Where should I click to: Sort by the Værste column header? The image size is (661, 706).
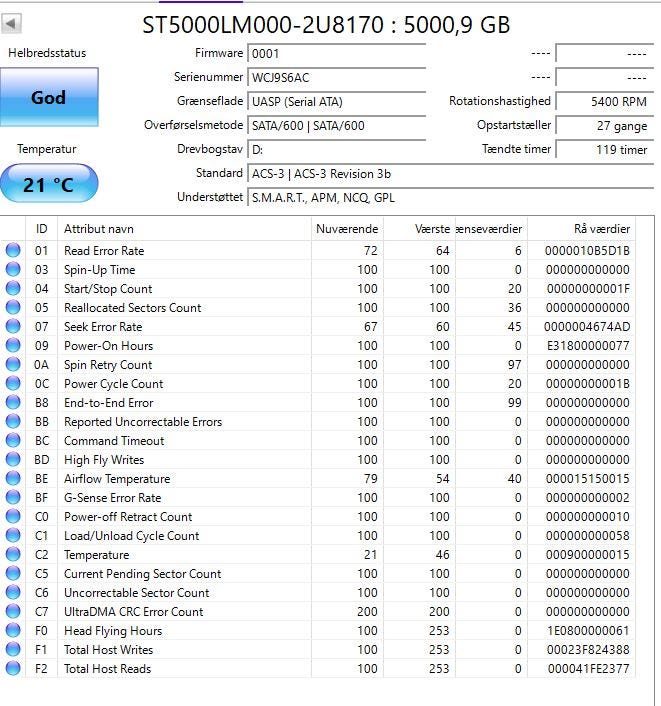coord(419,229)
